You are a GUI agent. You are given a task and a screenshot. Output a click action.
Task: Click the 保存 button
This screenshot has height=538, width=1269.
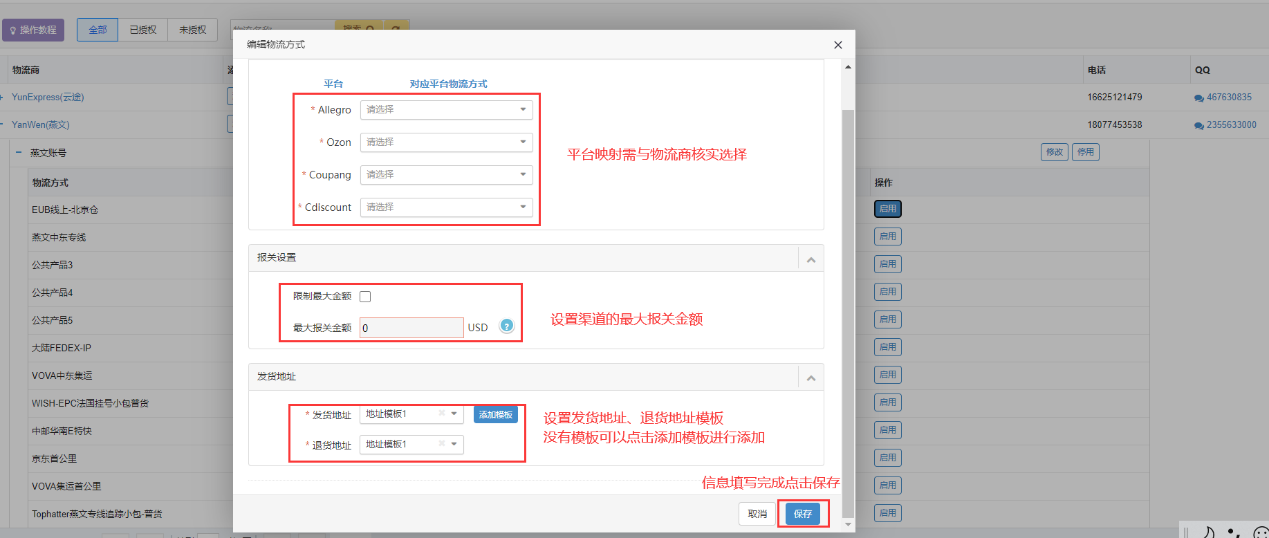(x=802, y=513)
